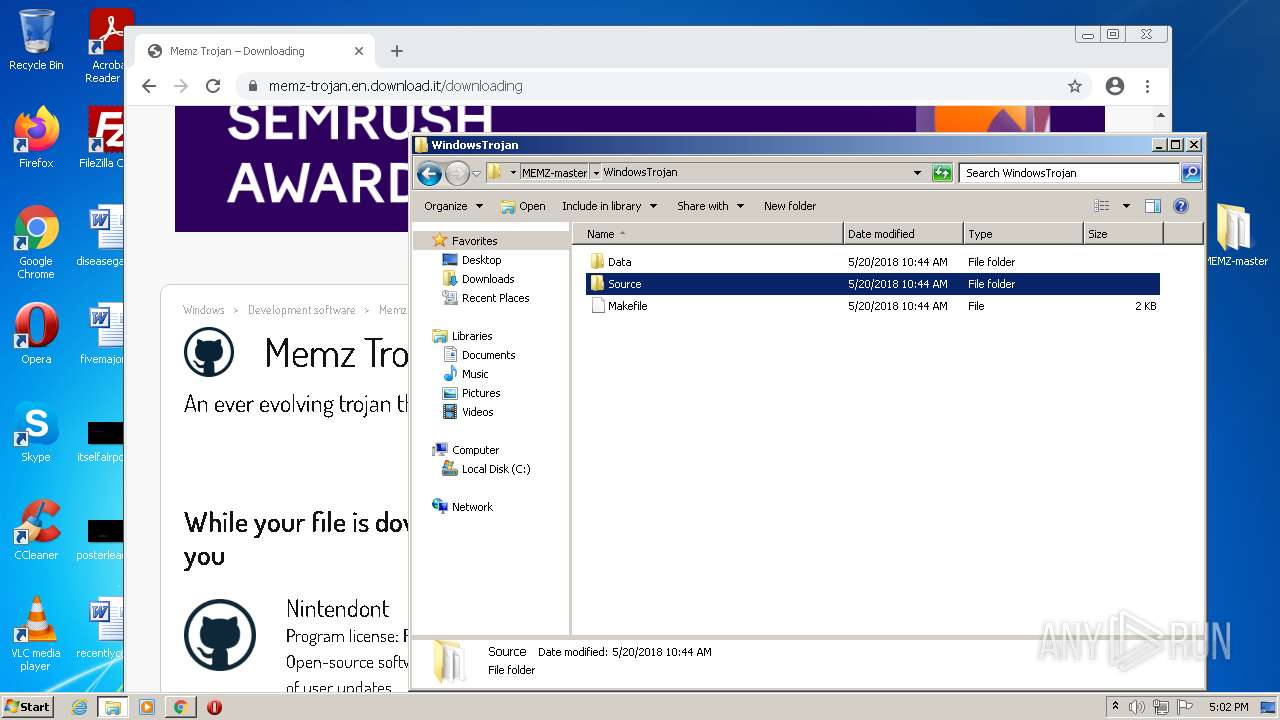
Task: Select Network in navigation pane
Action: (x=472, y=507)
